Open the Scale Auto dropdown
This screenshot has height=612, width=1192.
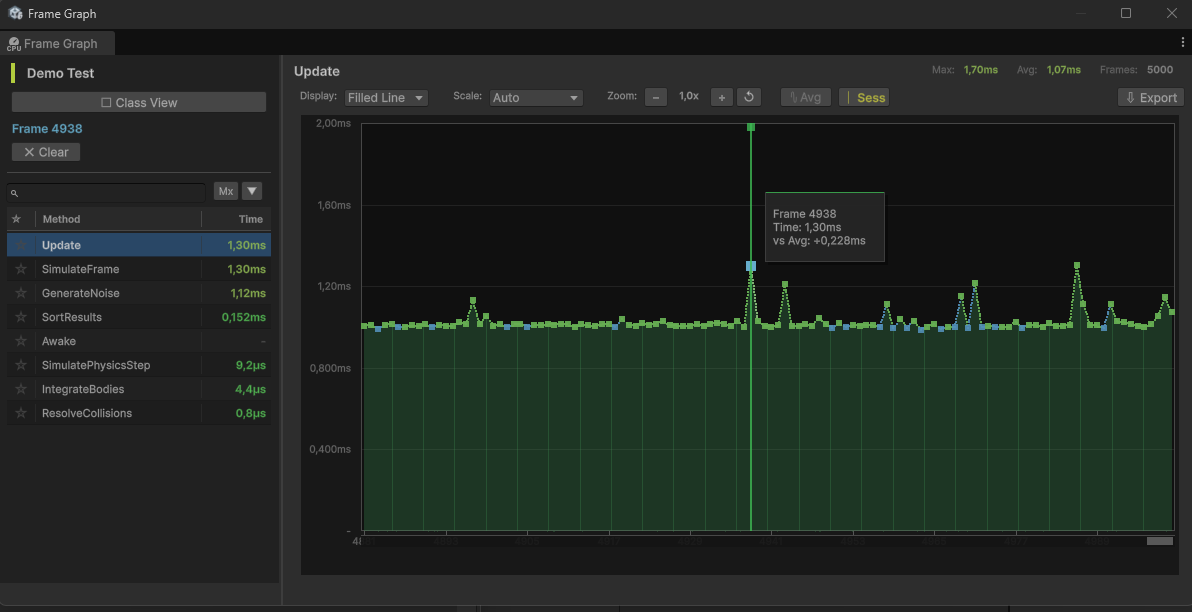536,97
